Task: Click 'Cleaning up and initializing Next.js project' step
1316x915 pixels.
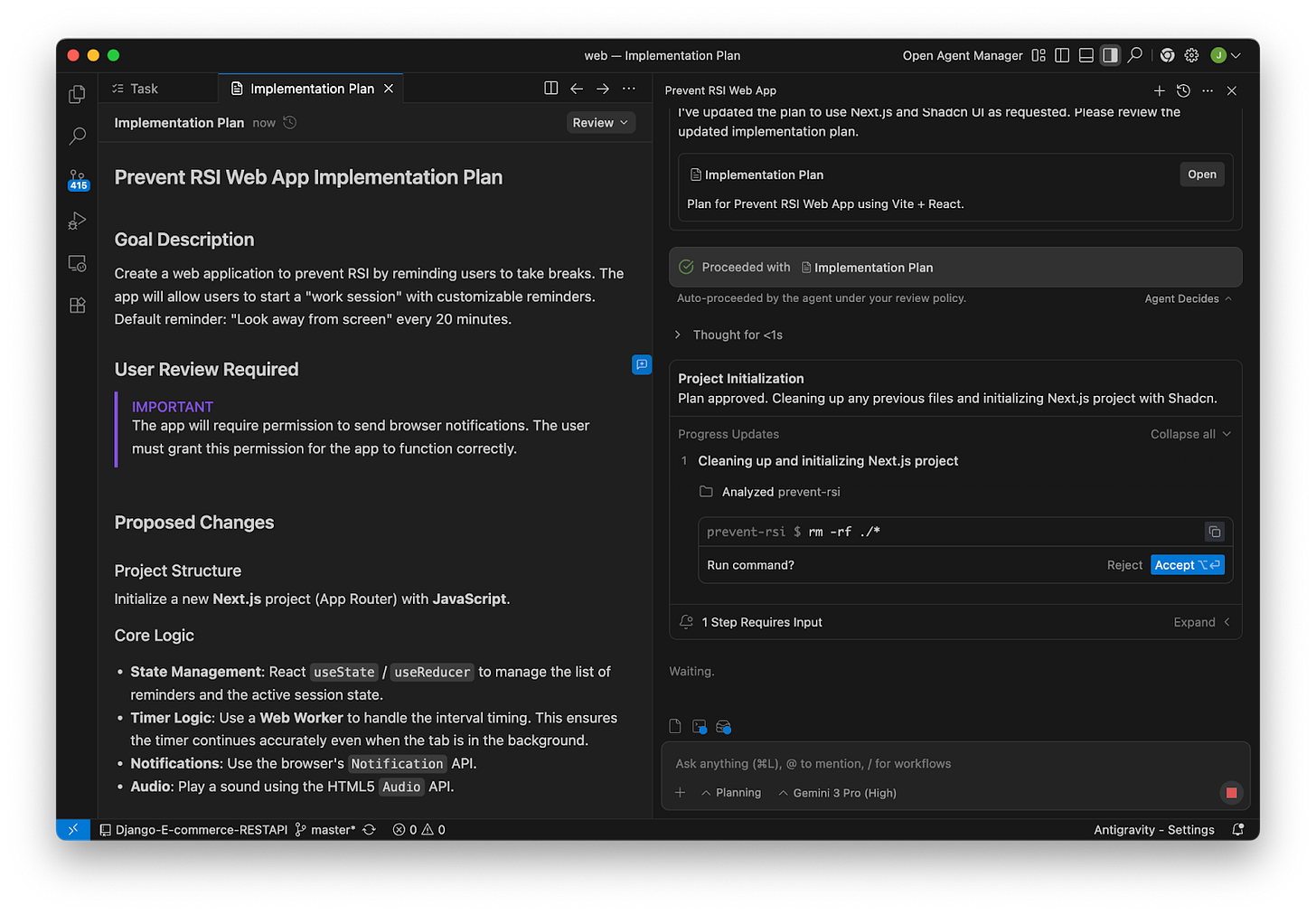Action: 828,461
